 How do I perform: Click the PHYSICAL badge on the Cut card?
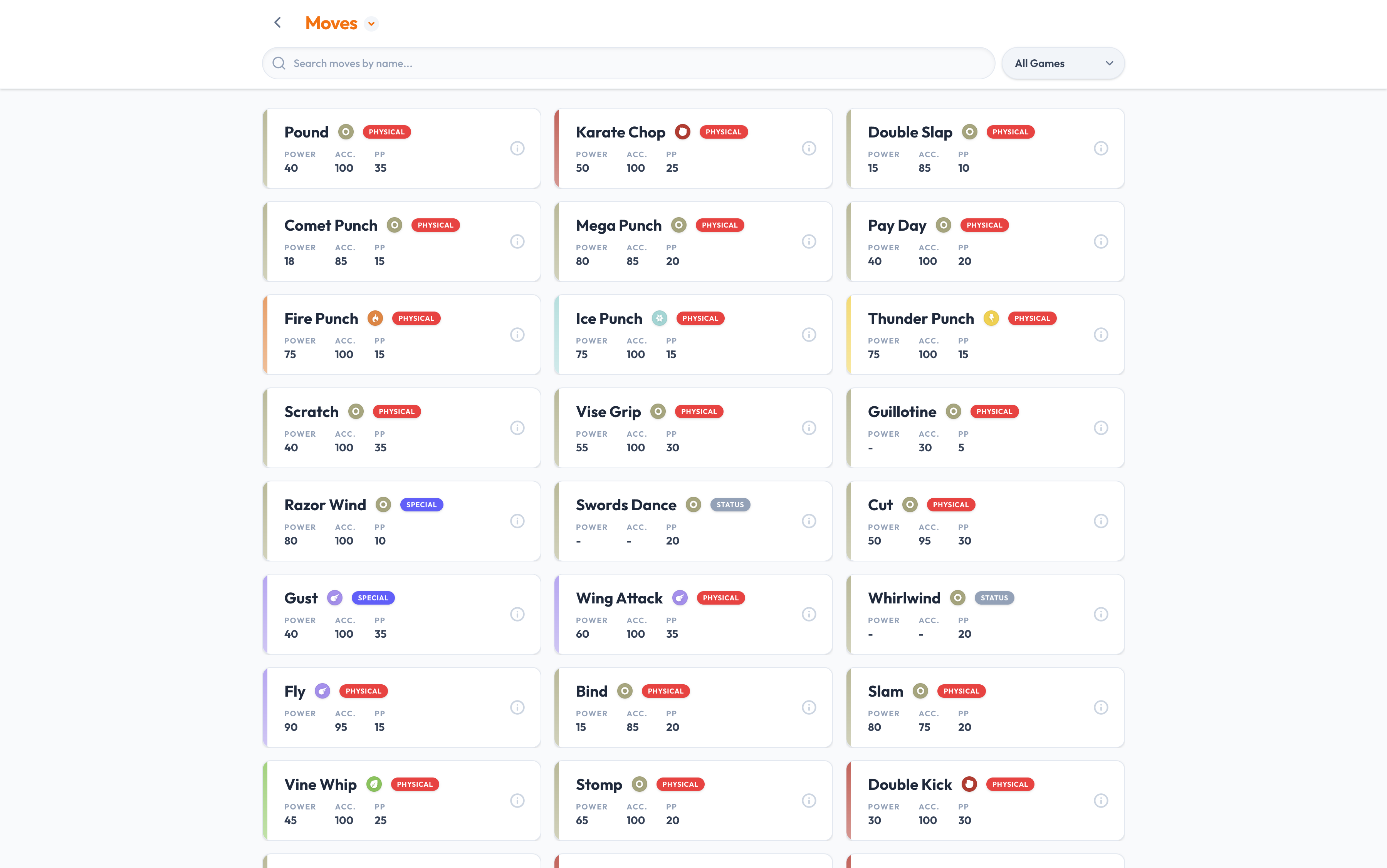pyautogui.click(x=950, y=504)
